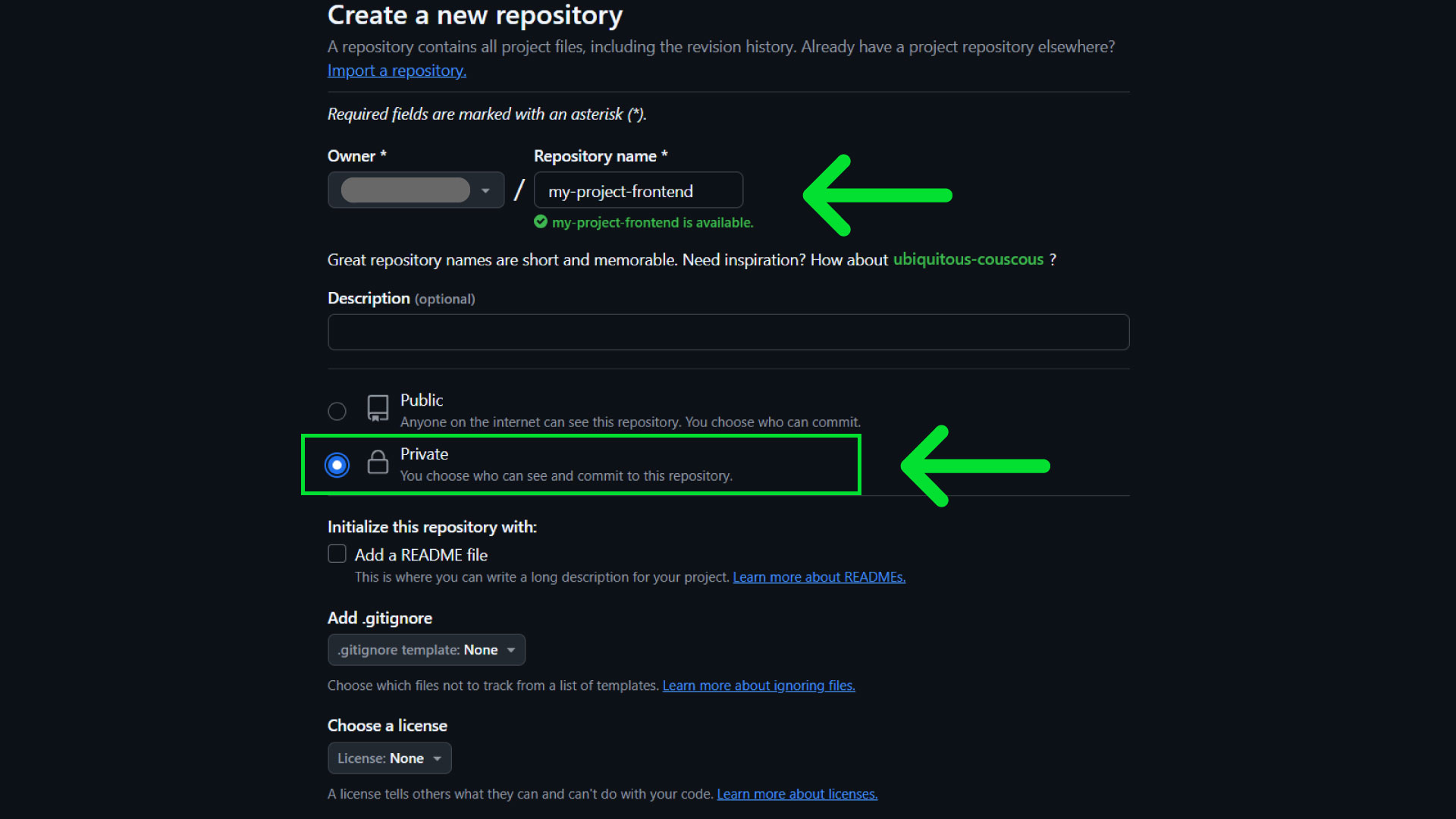Click the book icon beside Public
This screenshot has height=819, width=1456.
(x=378, y=409)
